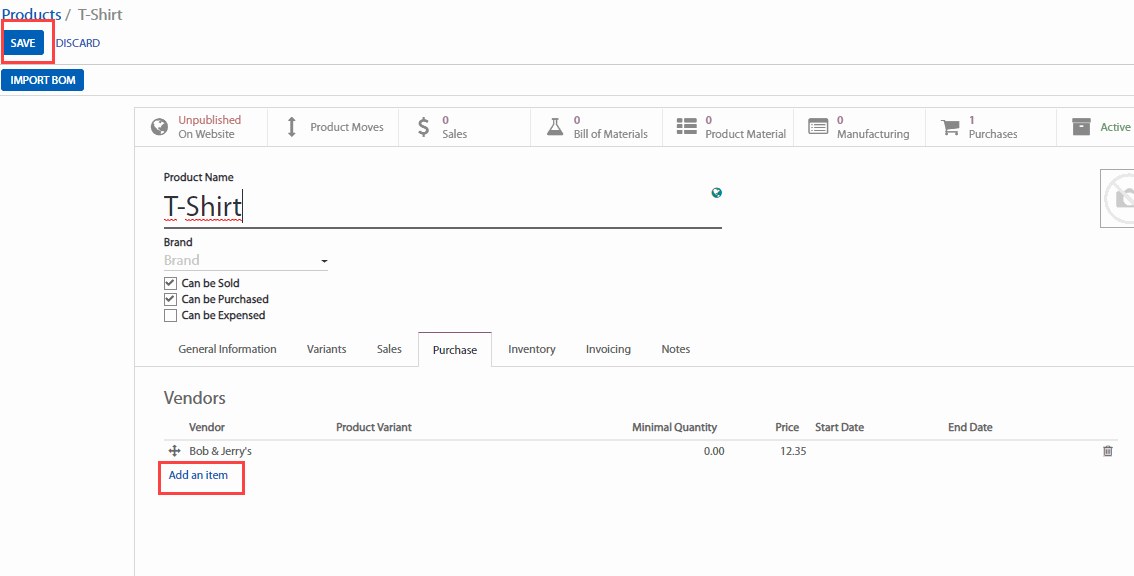Open Product Moves via arrows icon
The image size is (1134, 576).
(x=292, y=127)
